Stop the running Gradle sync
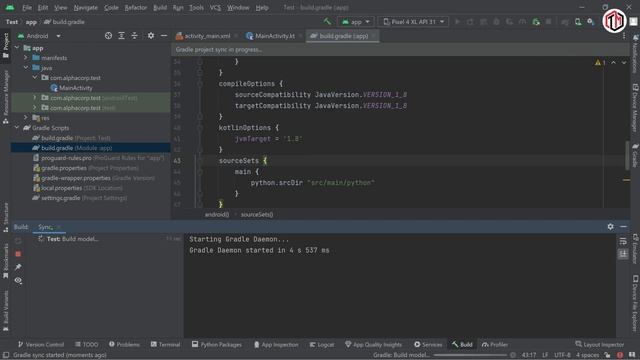The height and width of the screenshot is (360, 640). [18, 254]
